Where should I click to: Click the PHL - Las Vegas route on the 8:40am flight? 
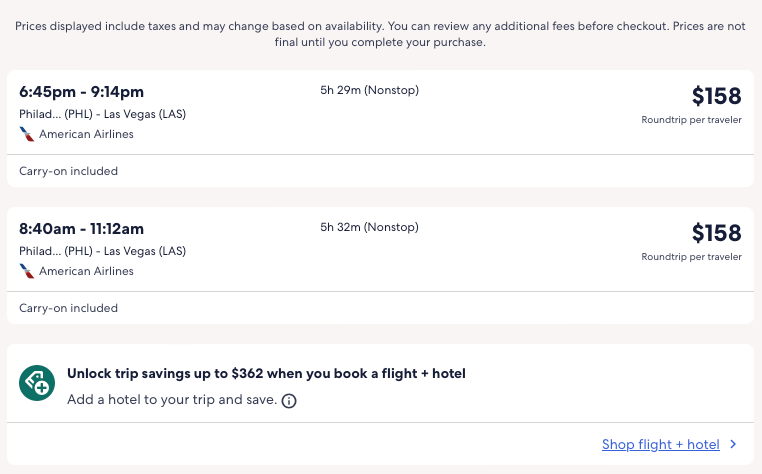102,251
